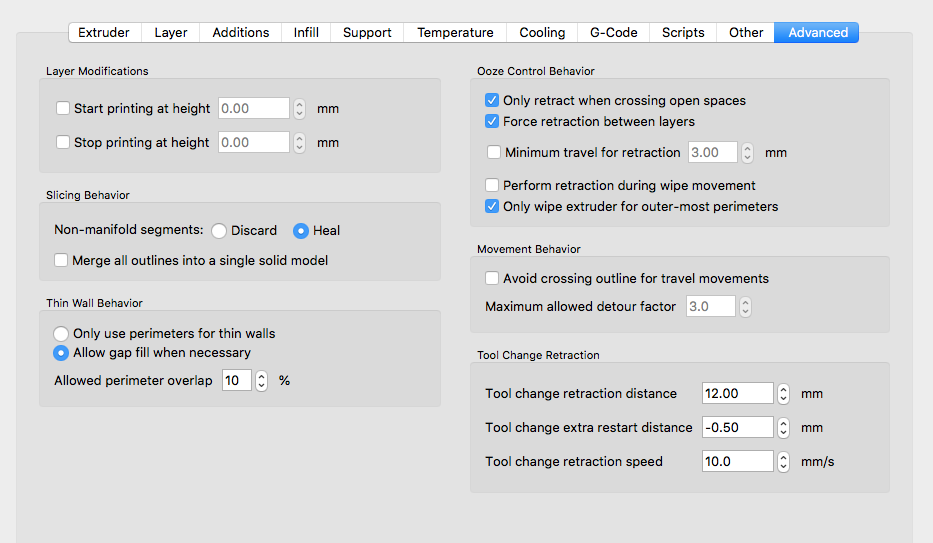Screen dimensions: 933x543
Task: Enable Avoid crossing outline for travel movements
Action: pyautogui.click(x=492, y=278)
